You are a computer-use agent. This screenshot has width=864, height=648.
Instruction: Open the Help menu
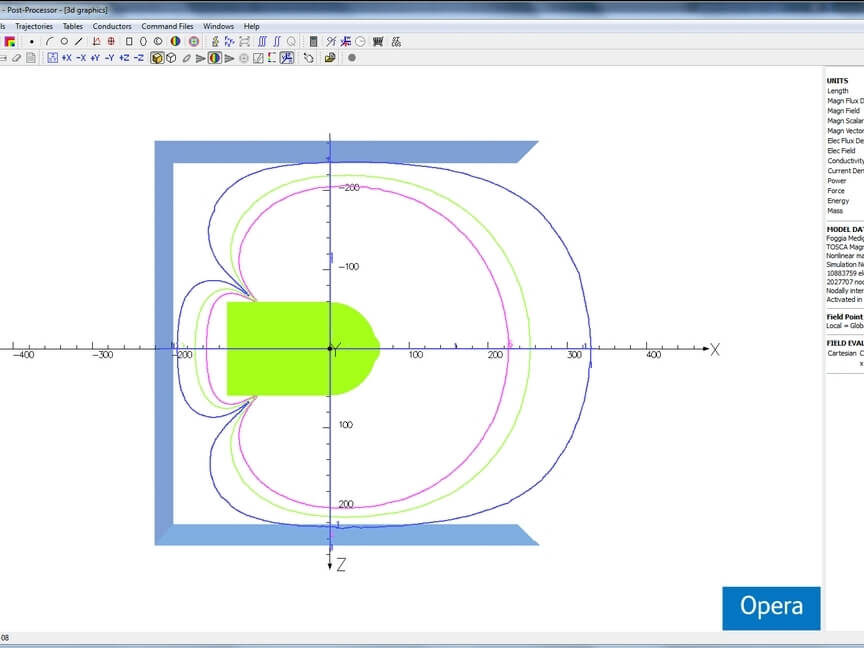[251, 26]
